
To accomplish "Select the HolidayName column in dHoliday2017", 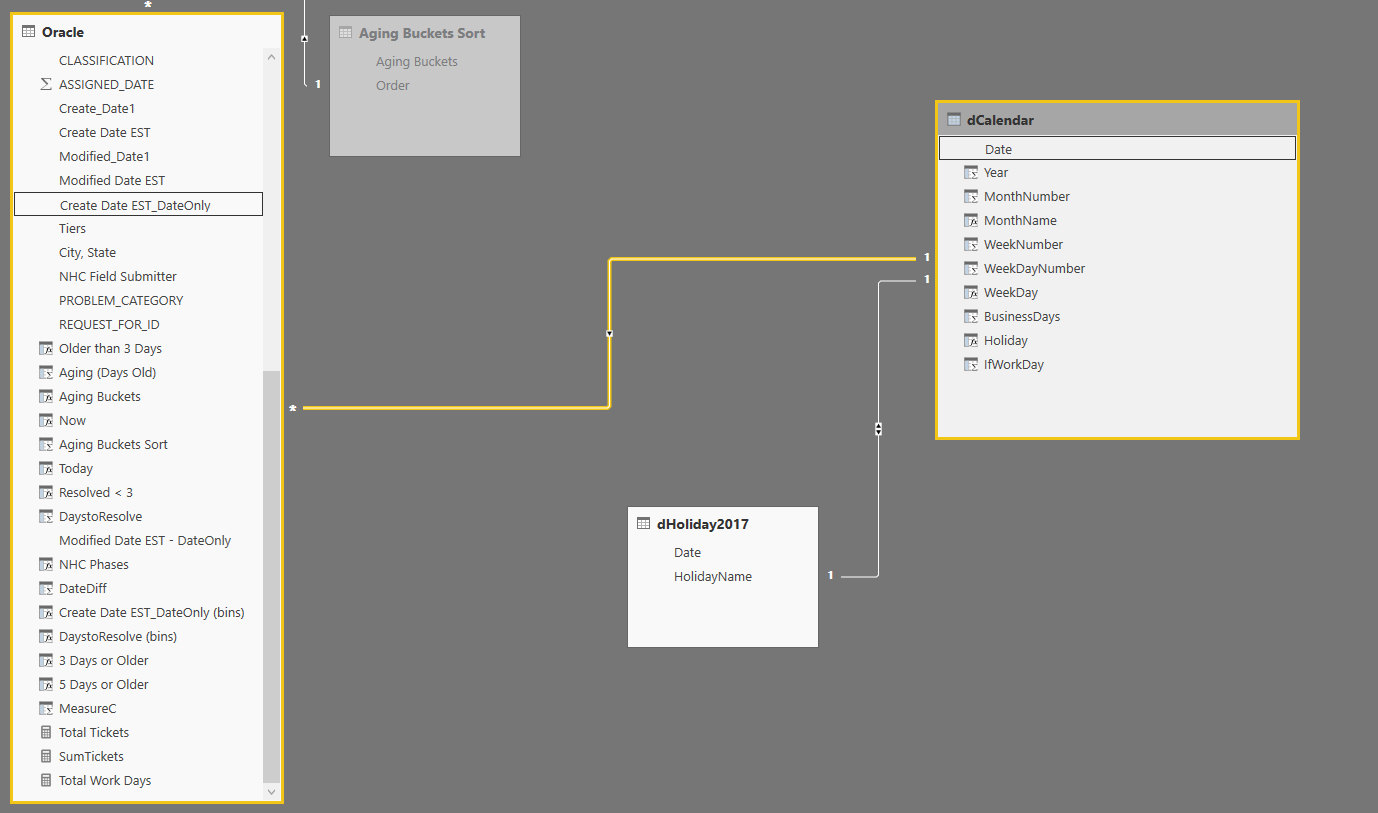I will 713,577.
